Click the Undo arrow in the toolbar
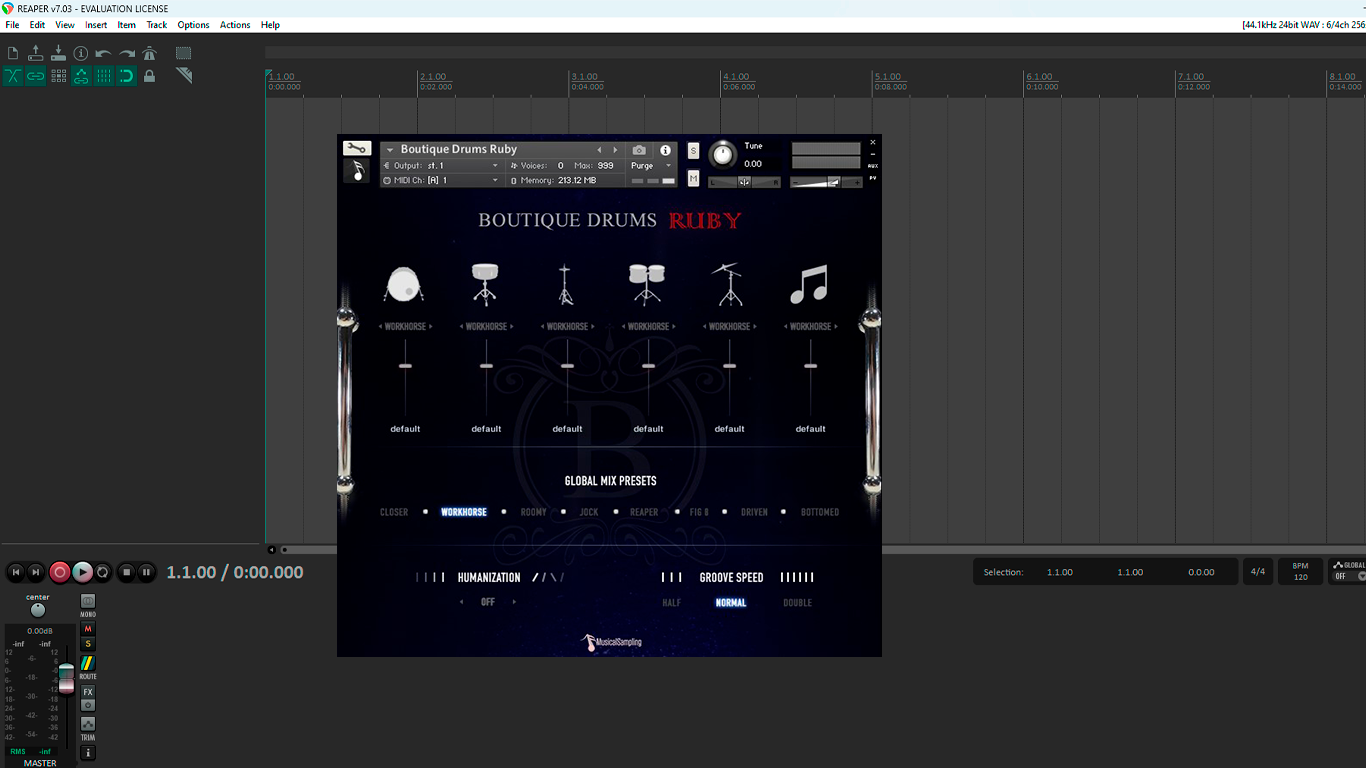This screenshot has height=768, width=1366. pyautogui.click(x=104, y=53)
